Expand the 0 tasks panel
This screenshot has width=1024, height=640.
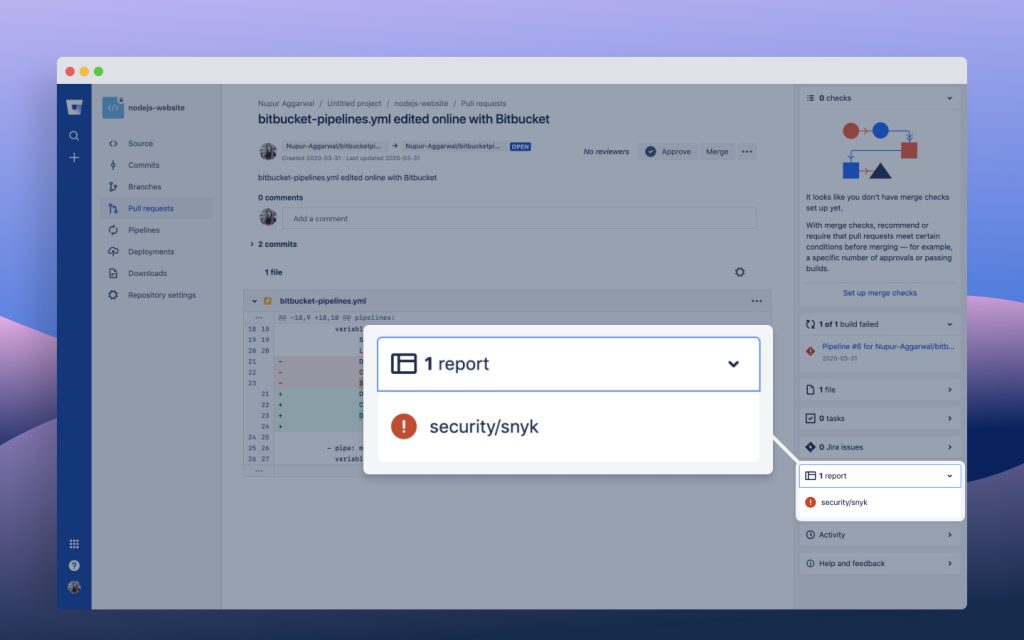[x=880, y=419]
